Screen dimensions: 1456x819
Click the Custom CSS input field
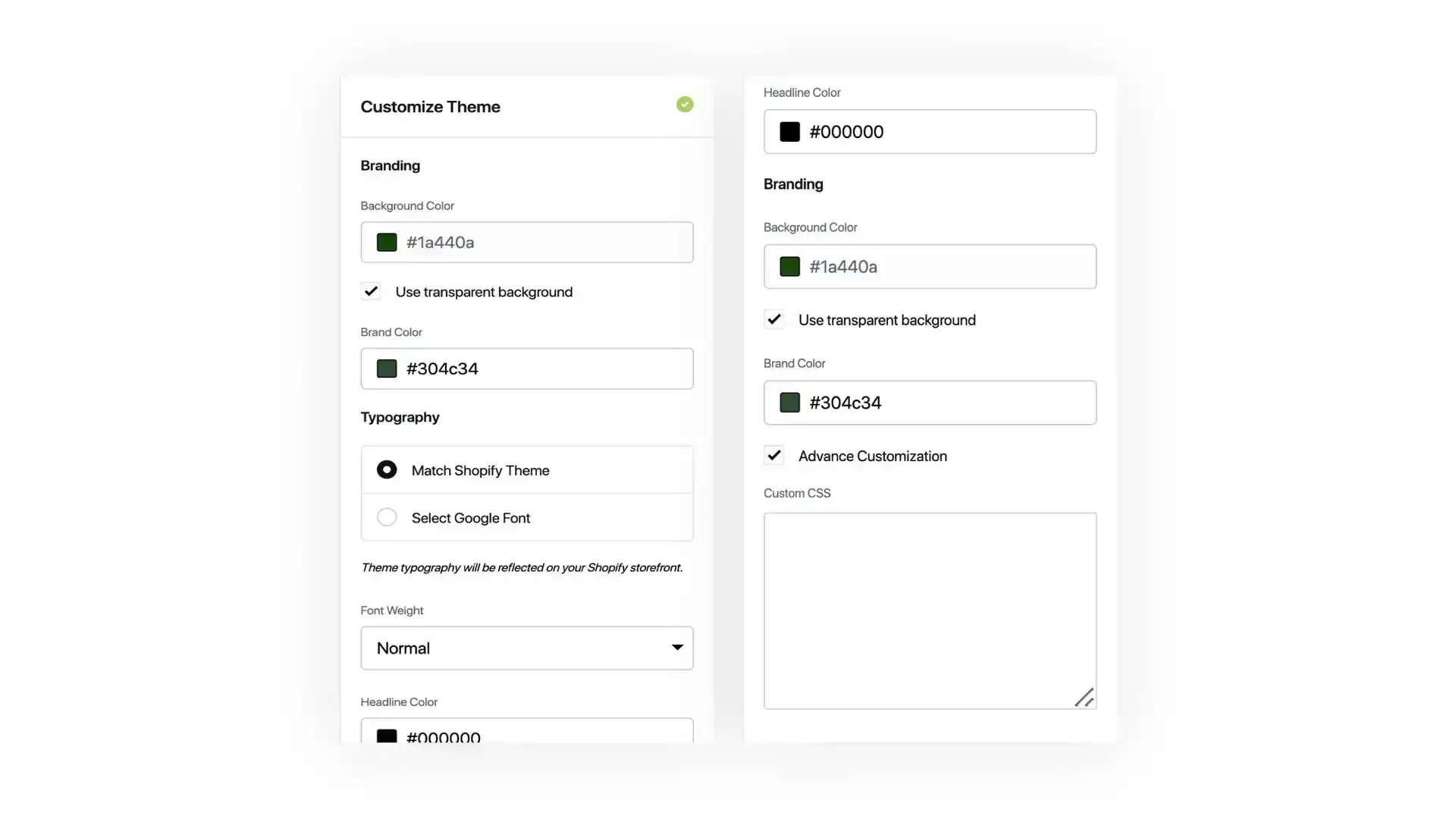(929, 609)
